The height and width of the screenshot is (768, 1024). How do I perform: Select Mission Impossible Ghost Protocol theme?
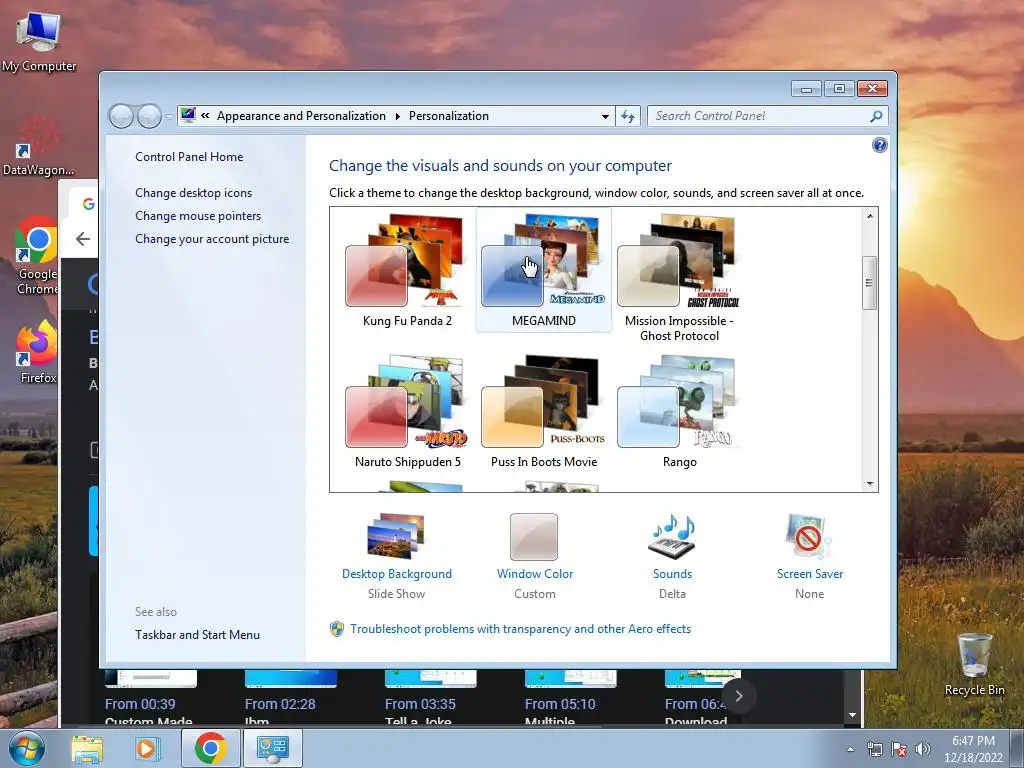tap(679, 278)
